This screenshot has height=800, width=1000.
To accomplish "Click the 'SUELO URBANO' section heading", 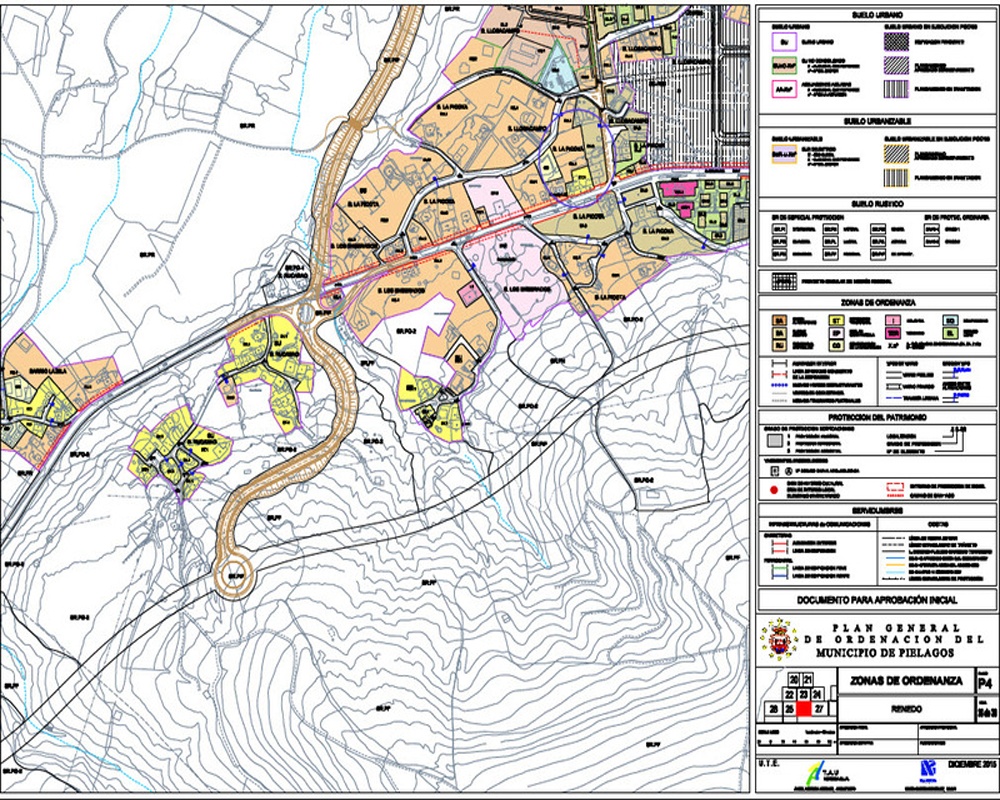I will pos(878,15).
